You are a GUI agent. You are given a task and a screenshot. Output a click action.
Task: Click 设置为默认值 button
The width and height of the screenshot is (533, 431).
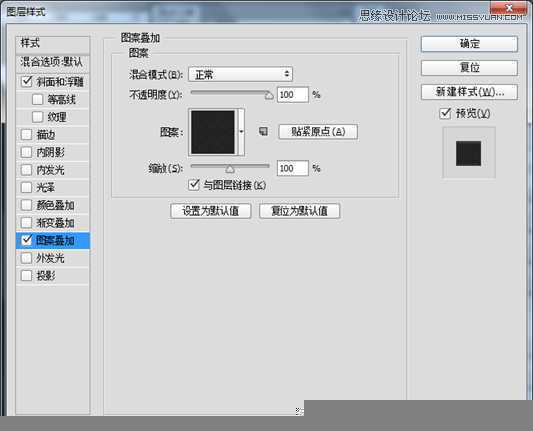[211, 211]
